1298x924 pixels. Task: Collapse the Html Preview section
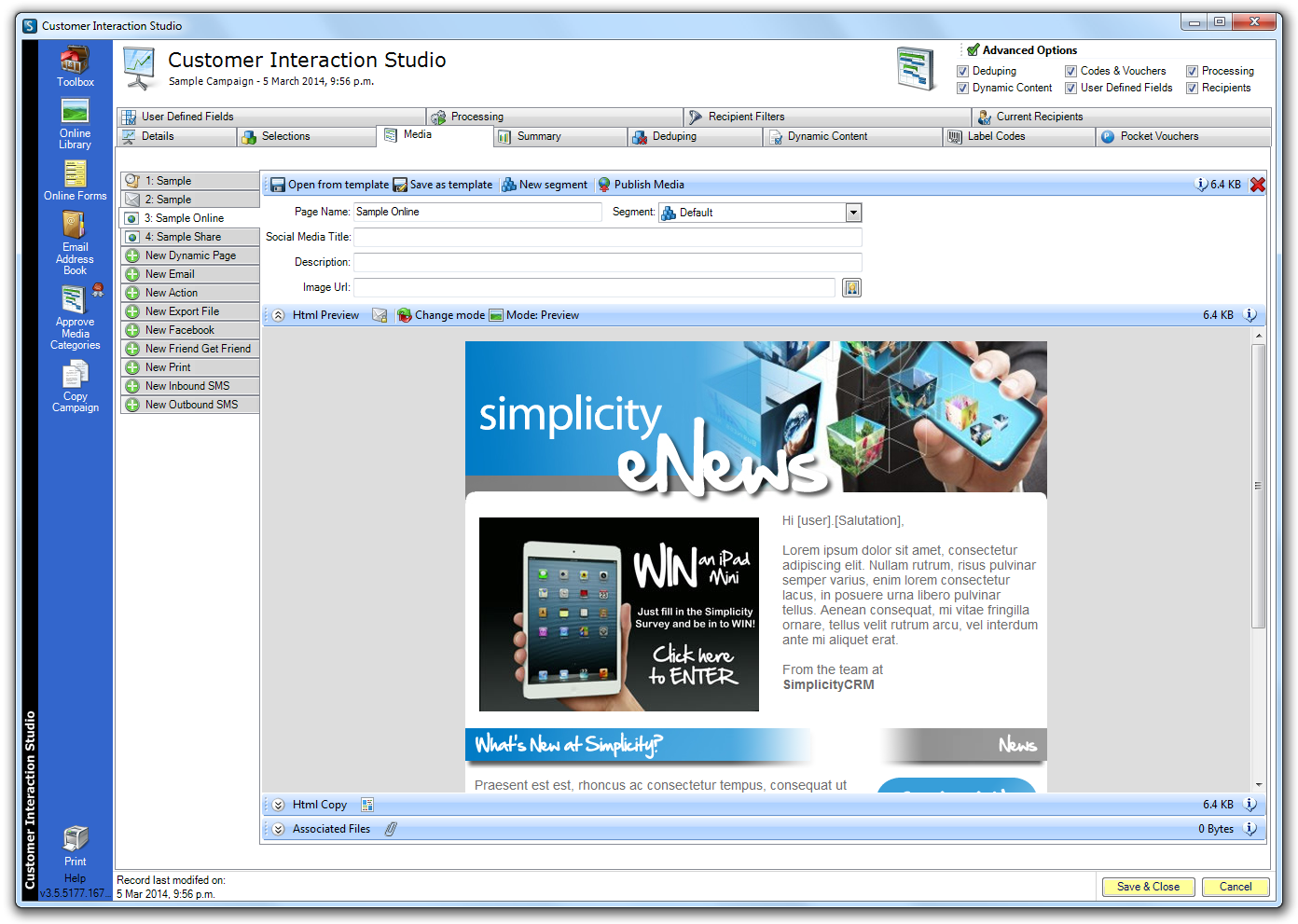tap(278, 315)
